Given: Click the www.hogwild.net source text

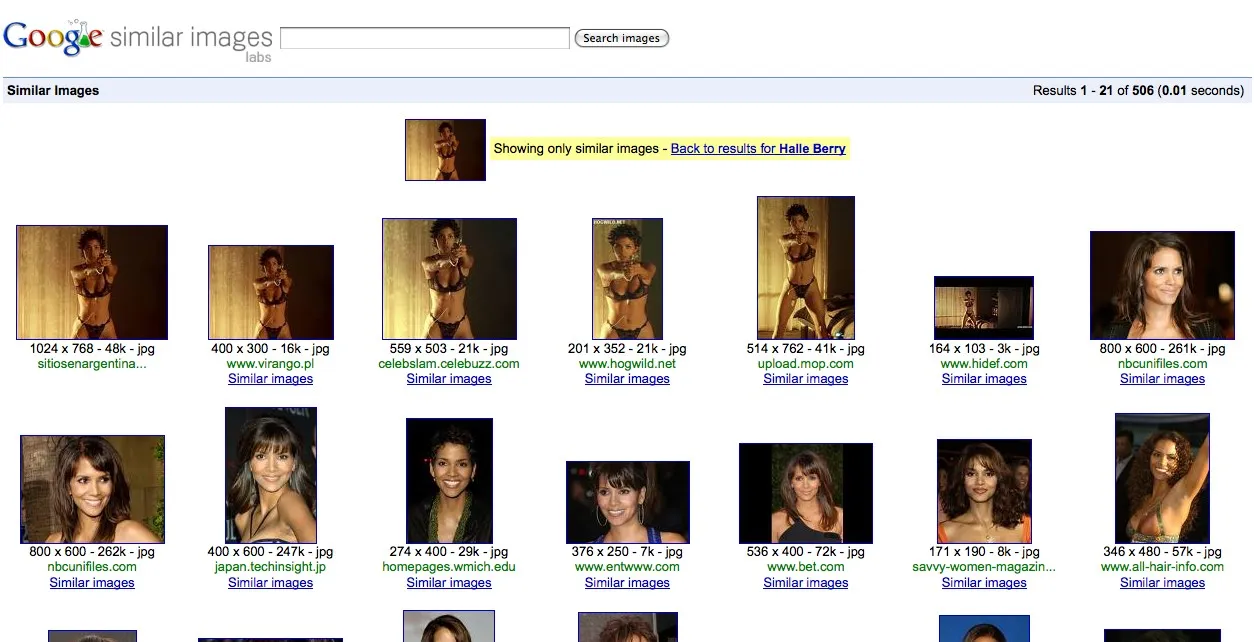Looking at the screenshot, I should pos(627,364).
